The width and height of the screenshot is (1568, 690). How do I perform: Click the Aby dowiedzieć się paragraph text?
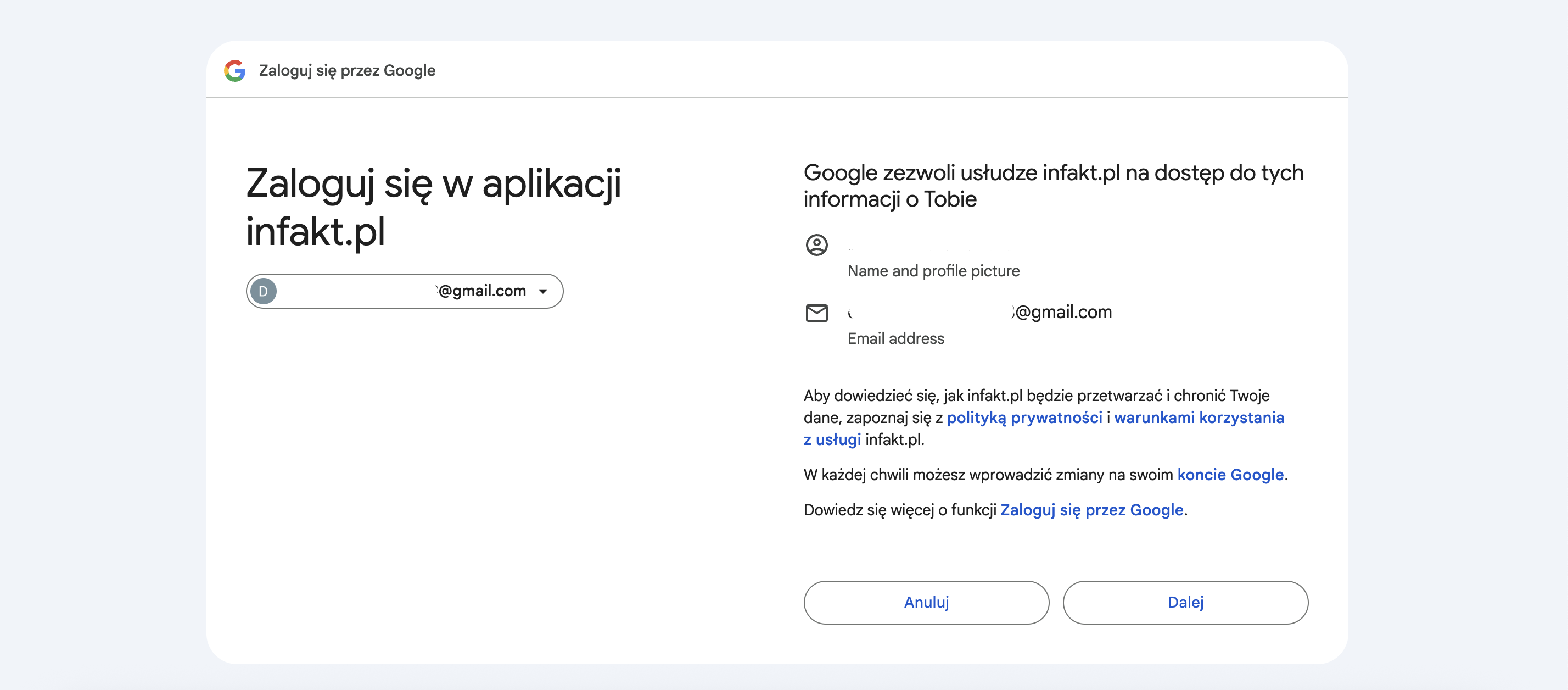point(1044,418)
